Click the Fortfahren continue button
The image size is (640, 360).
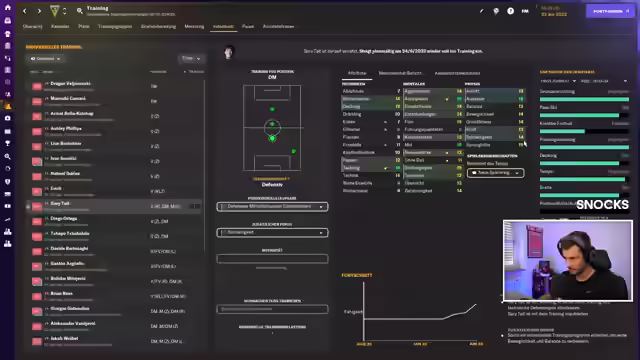[610, 11]
